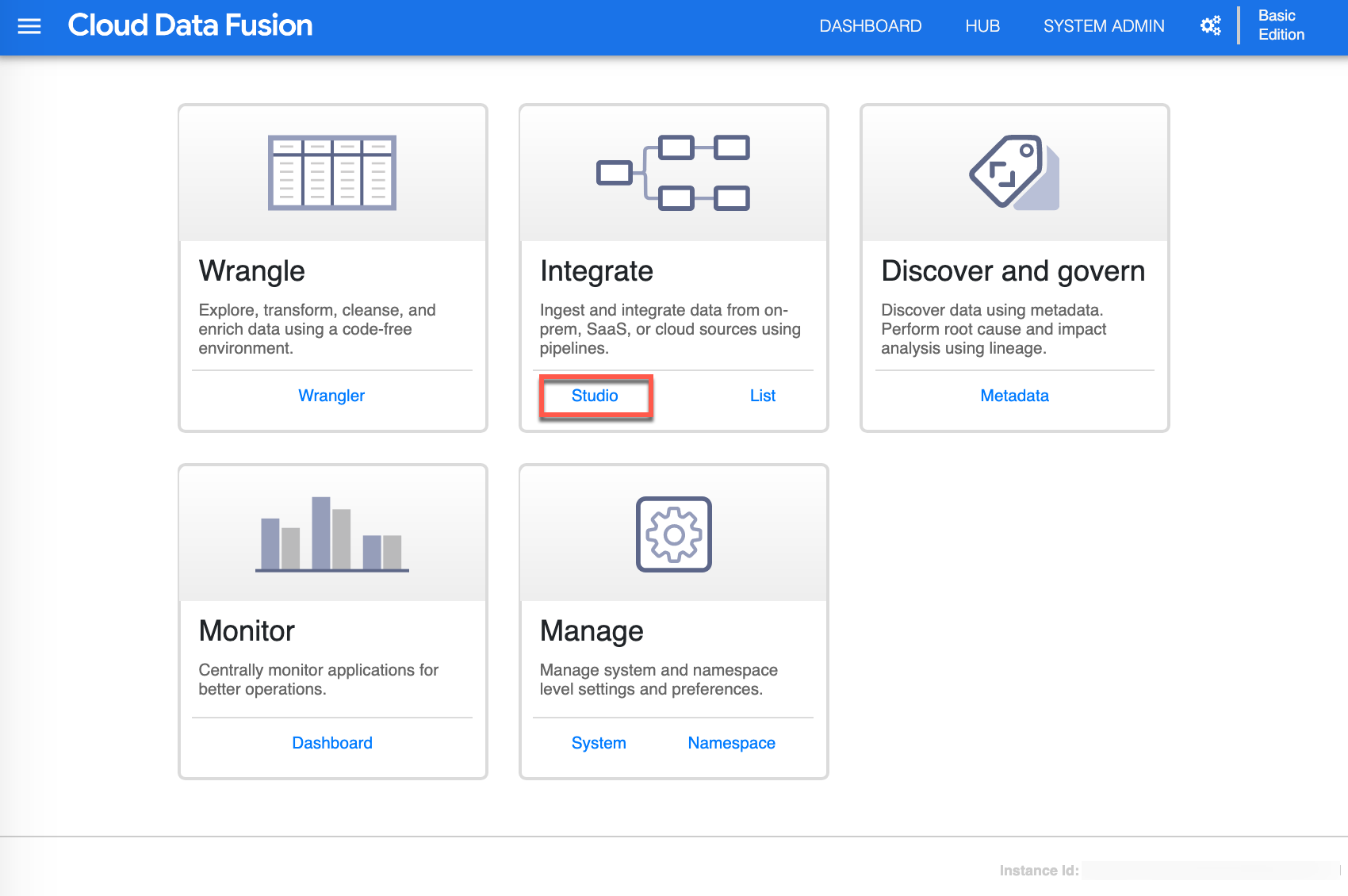Open the Dashboard link under Monitor

(x=332, y=743)
